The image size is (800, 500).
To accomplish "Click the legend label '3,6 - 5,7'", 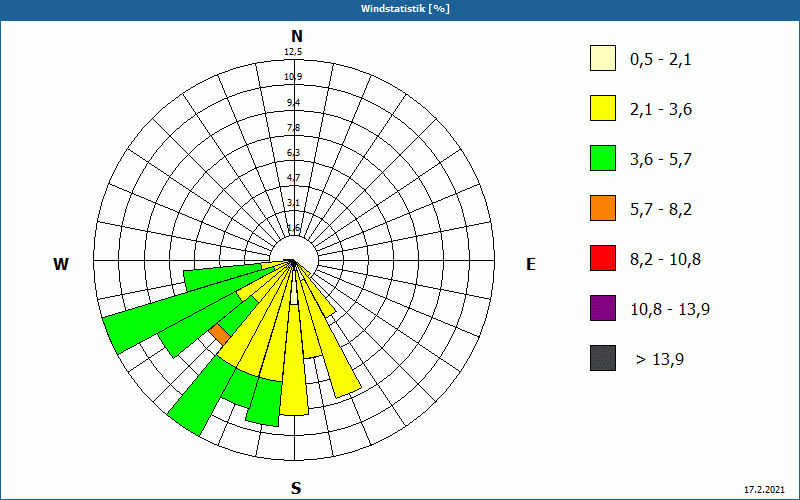I will tap(661, 160).
